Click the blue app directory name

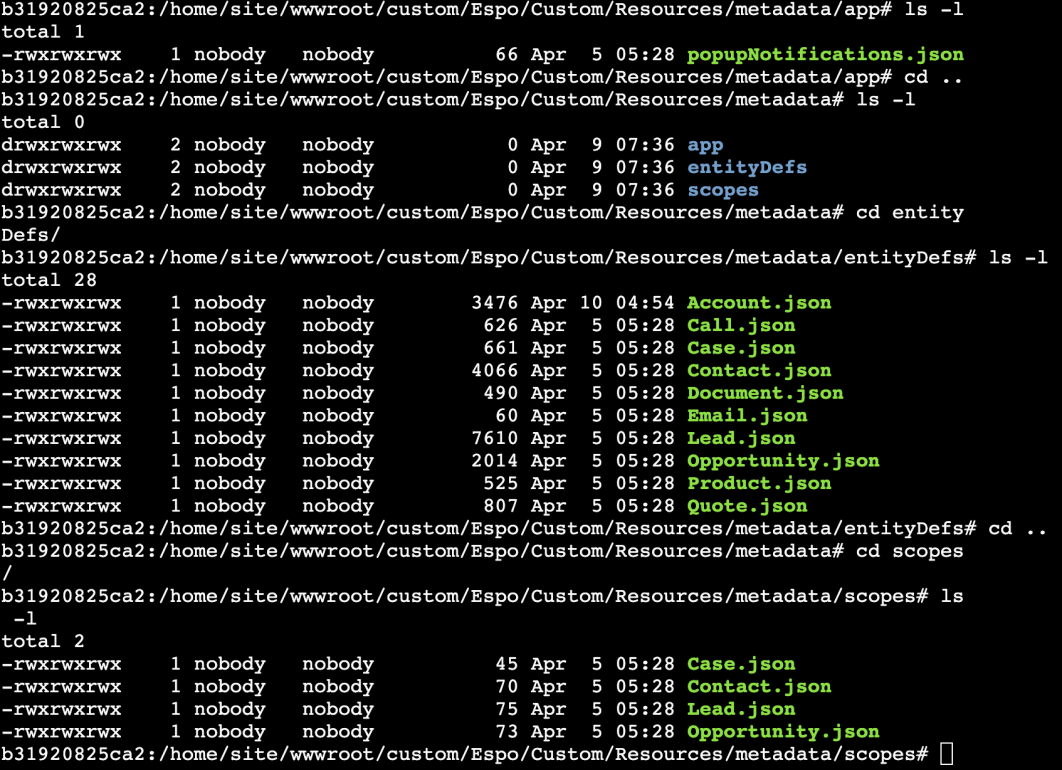coord(705,145)
